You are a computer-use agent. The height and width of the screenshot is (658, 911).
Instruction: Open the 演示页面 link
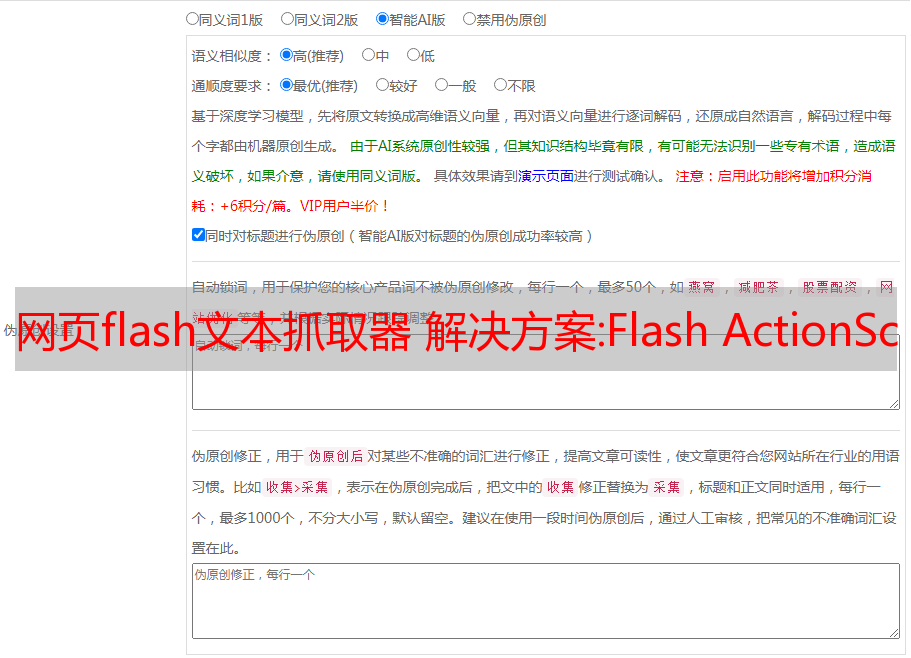546,176
